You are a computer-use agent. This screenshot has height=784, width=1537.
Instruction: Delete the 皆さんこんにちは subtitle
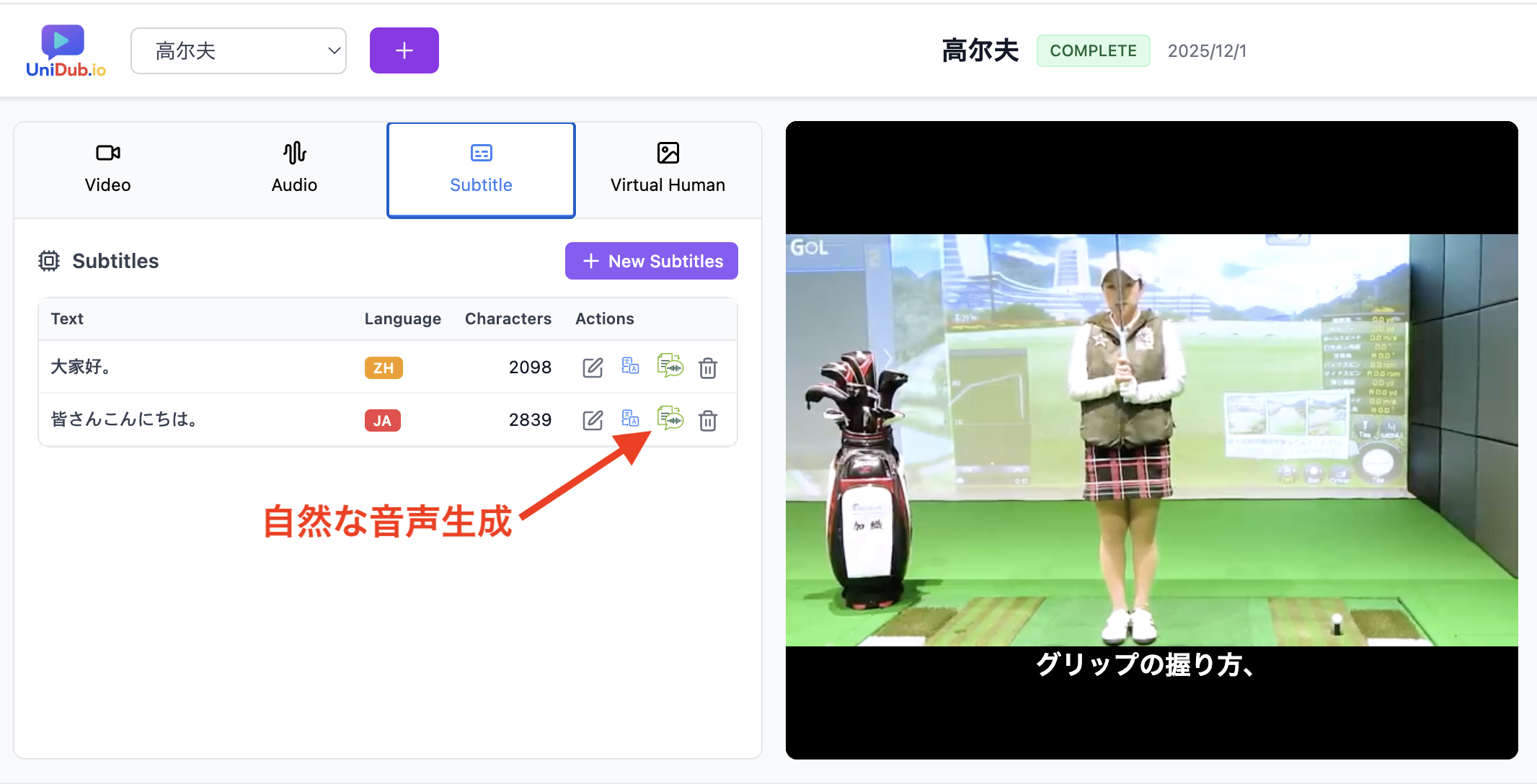(x=709, y=420)
